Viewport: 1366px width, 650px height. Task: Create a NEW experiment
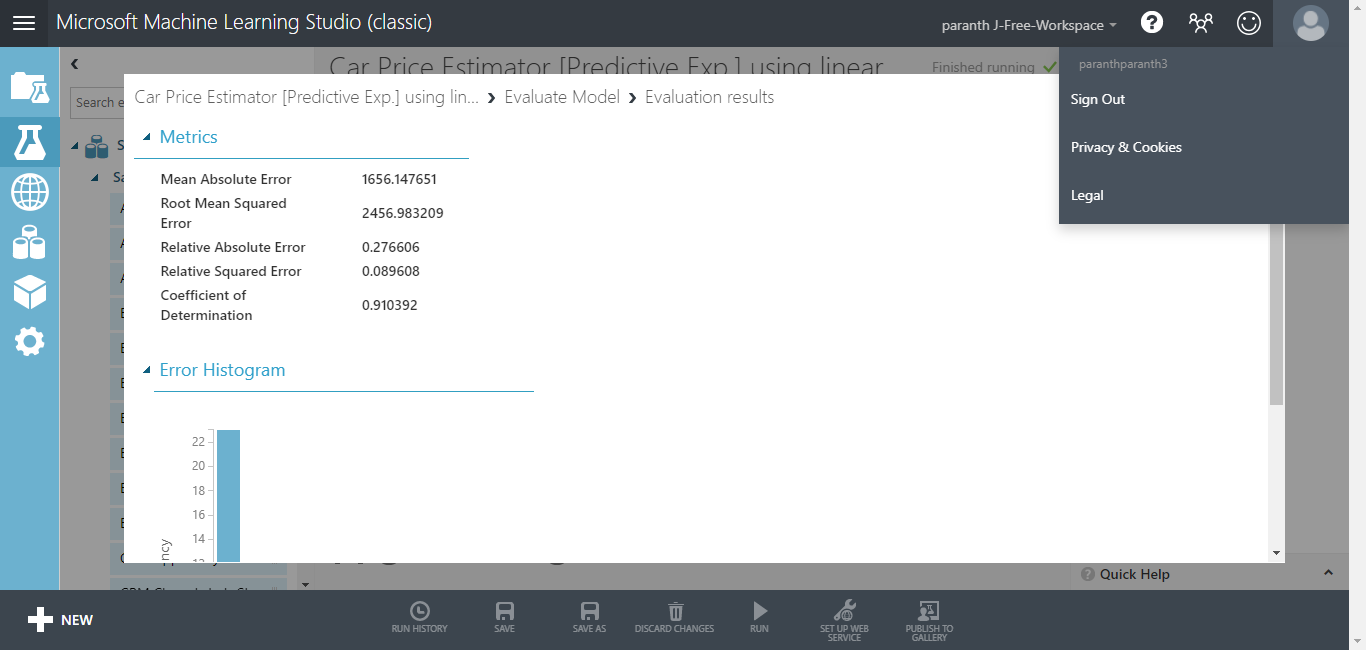coord(60,620)
